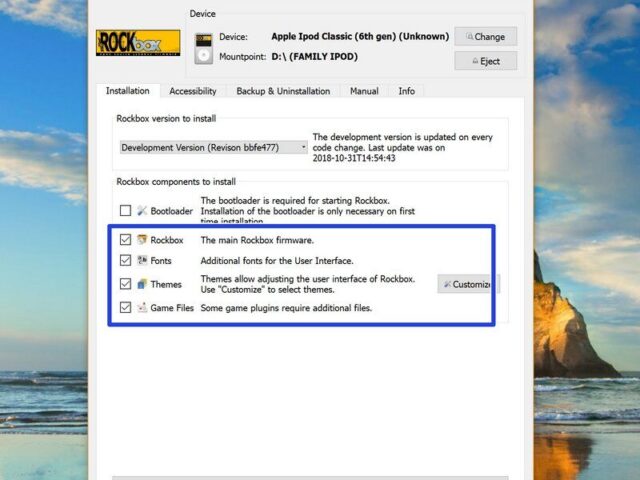The width and height of the screenshot is (640, 480).
Task: Click the 'Game Files' component label
Action: 172,308
